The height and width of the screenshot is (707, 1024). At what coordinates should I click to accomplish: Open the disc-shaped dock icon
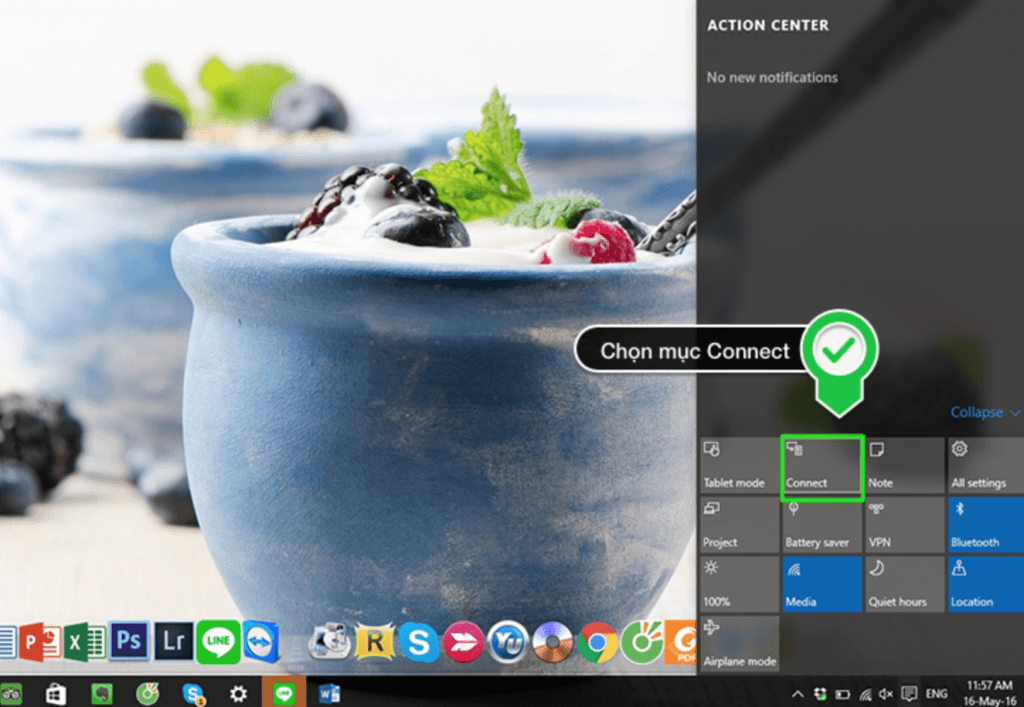coord(552,642)
